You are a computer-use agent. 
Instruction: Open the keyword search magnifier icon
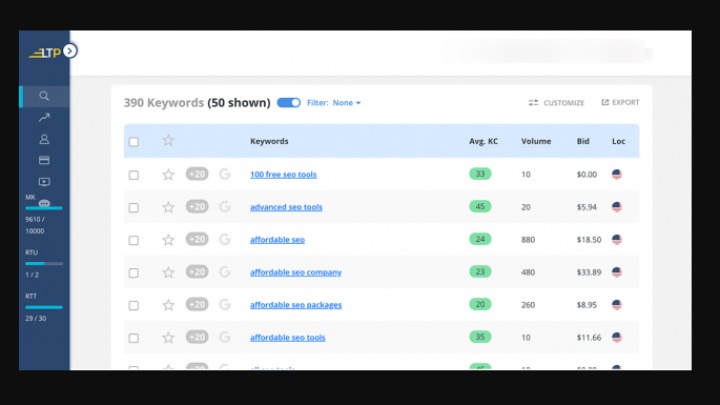(x=44, y=96)
